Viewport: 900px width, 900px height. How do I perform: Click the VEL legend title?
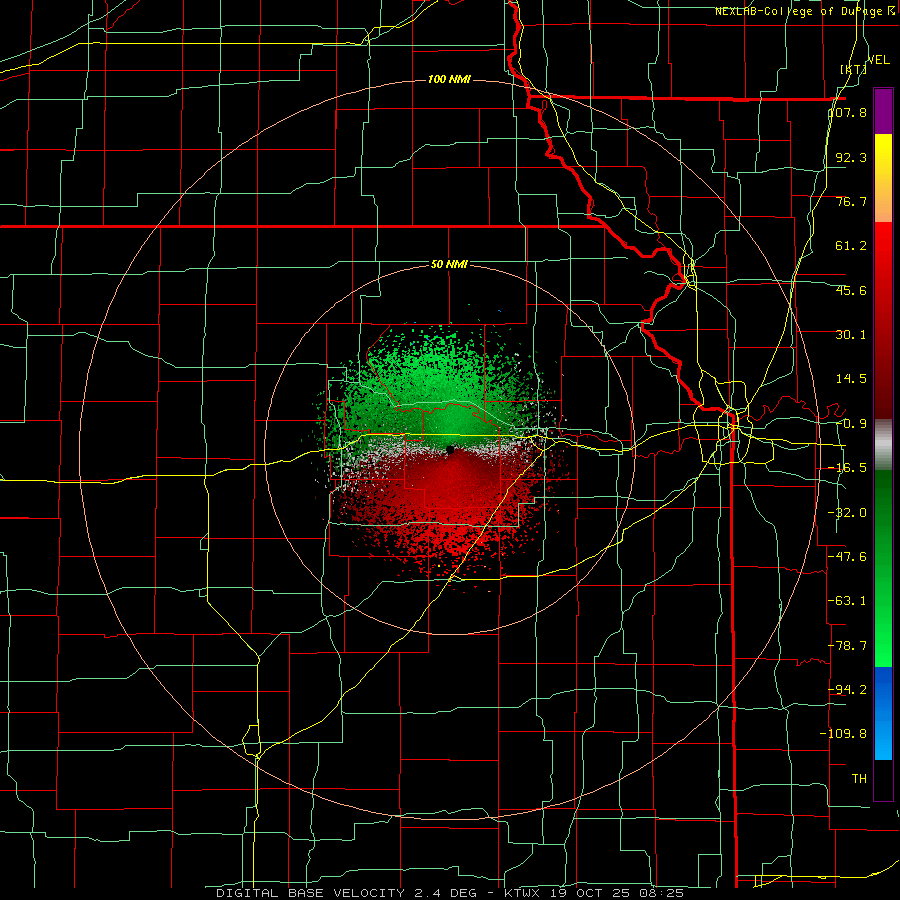point(878,60)
